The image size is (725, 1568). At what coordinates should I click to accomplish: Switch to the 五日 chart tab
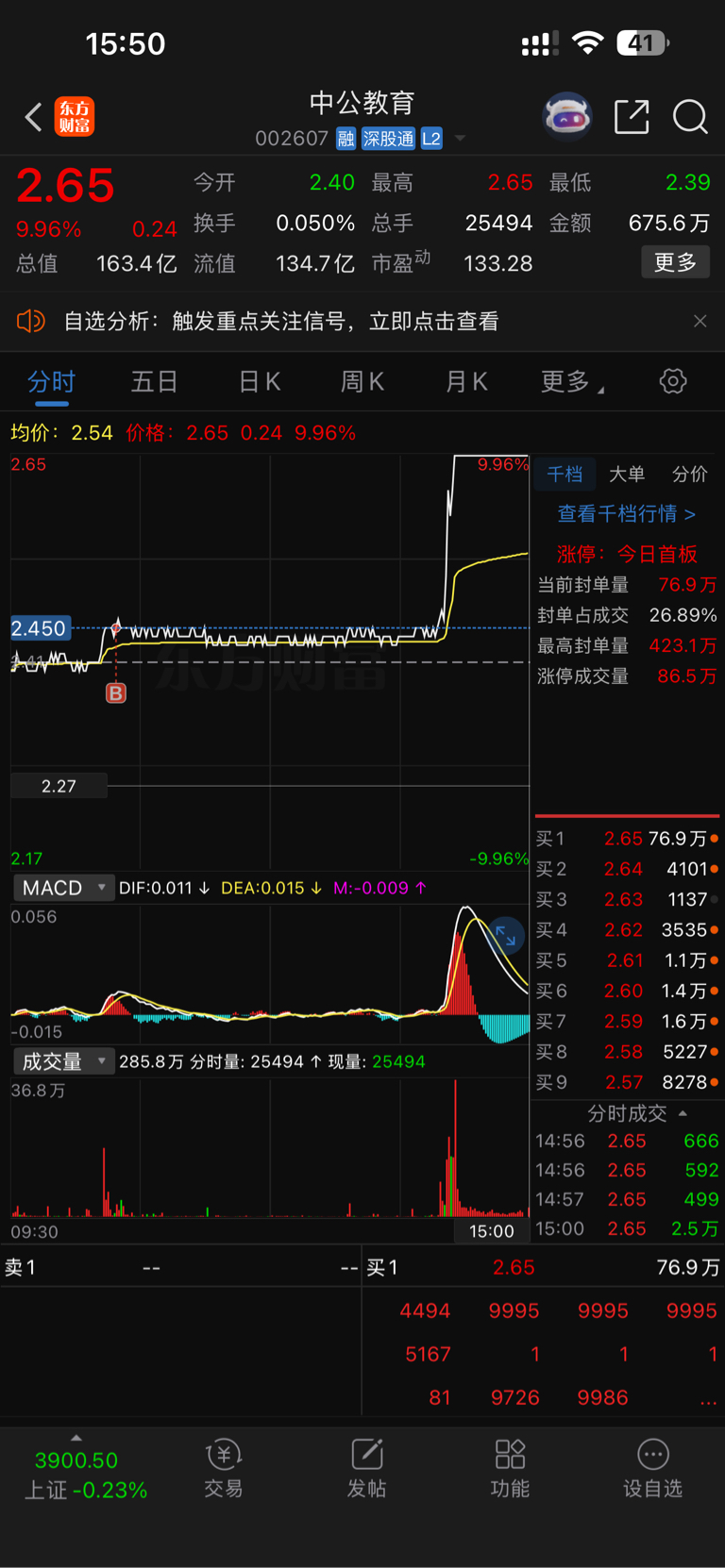pyautogui.click(x=155, y=382)
